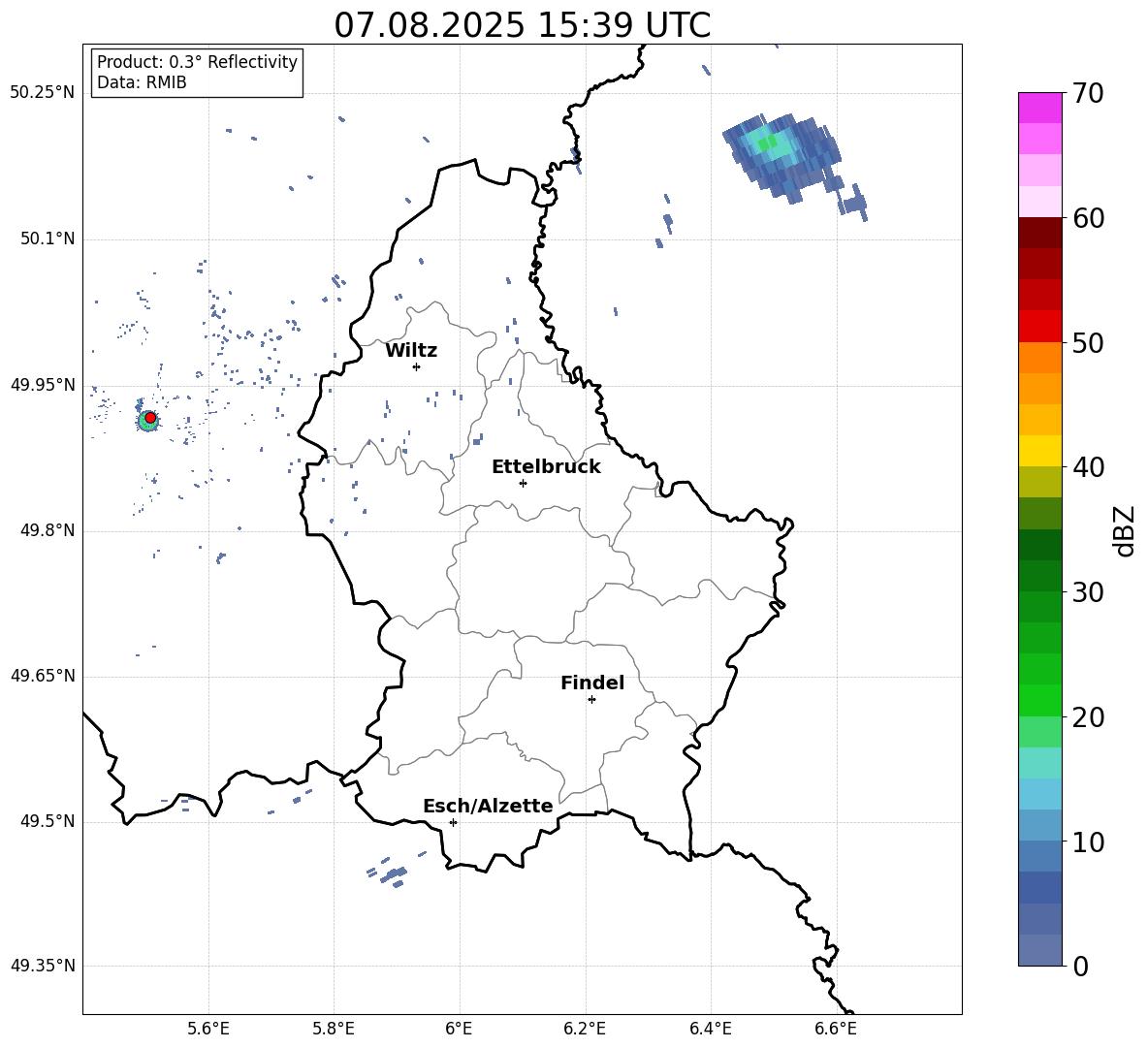
Task: Click the 49.65°N latitude label
Action: coord(42,676)
